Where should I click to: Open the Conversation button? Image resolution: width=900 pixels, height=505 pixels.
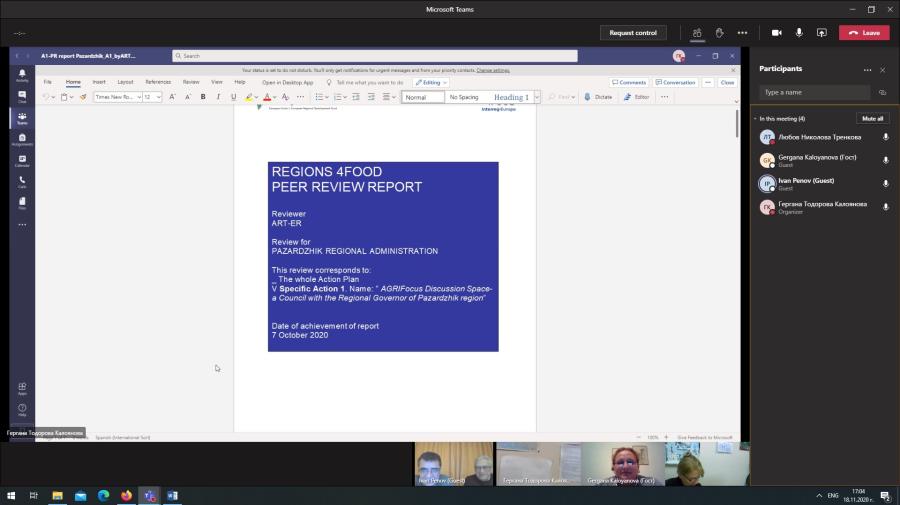tap(676, 83)
